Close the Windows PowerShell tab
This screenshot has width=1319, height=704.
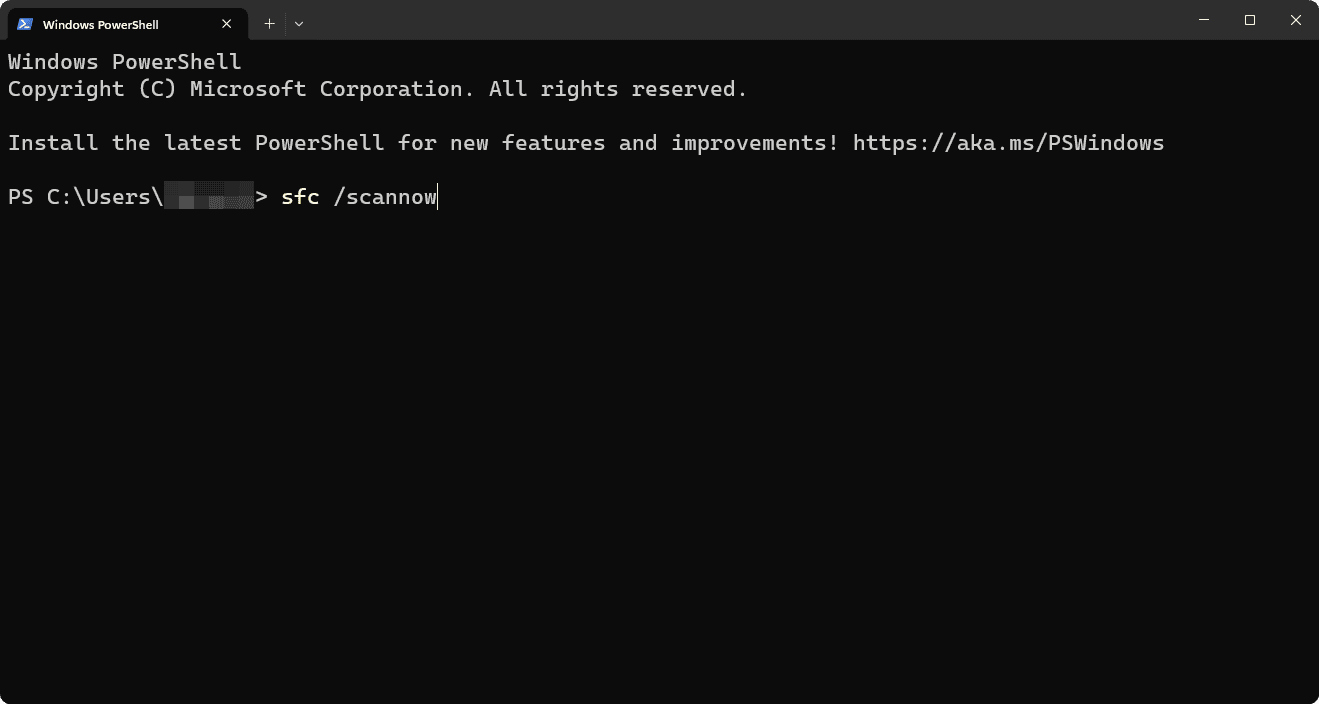point(227,24)
